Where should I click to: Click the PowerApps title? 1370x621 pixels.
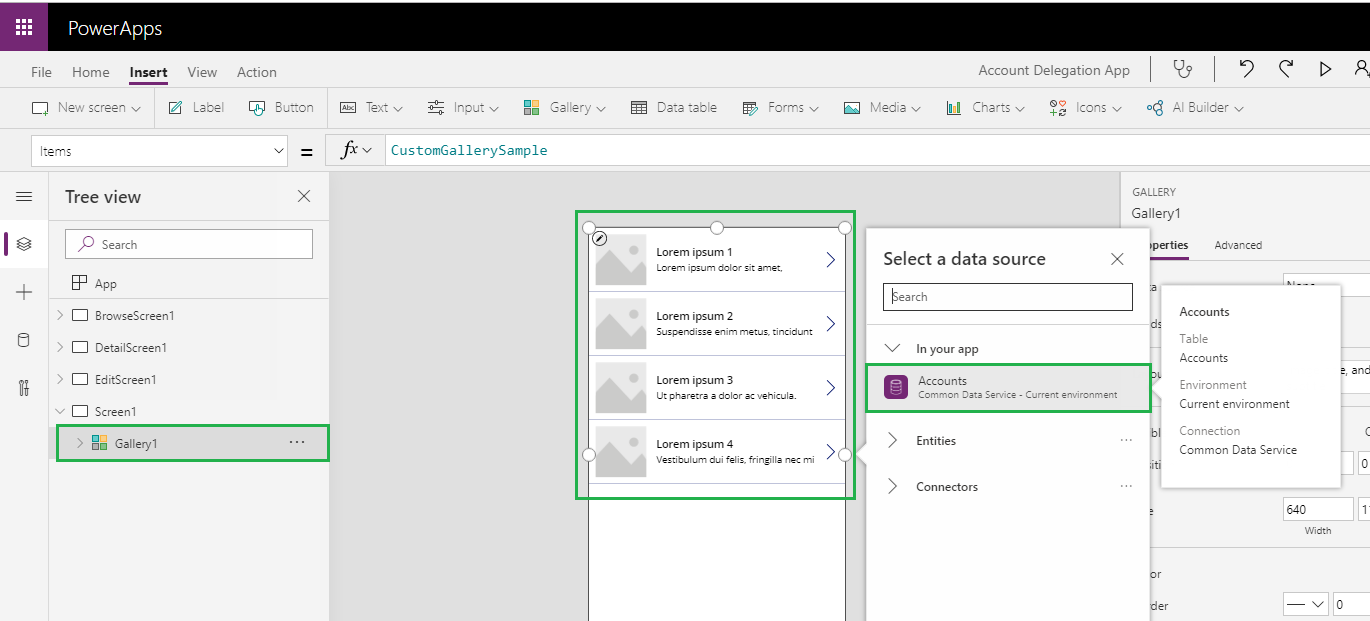[x=115, y=28]
